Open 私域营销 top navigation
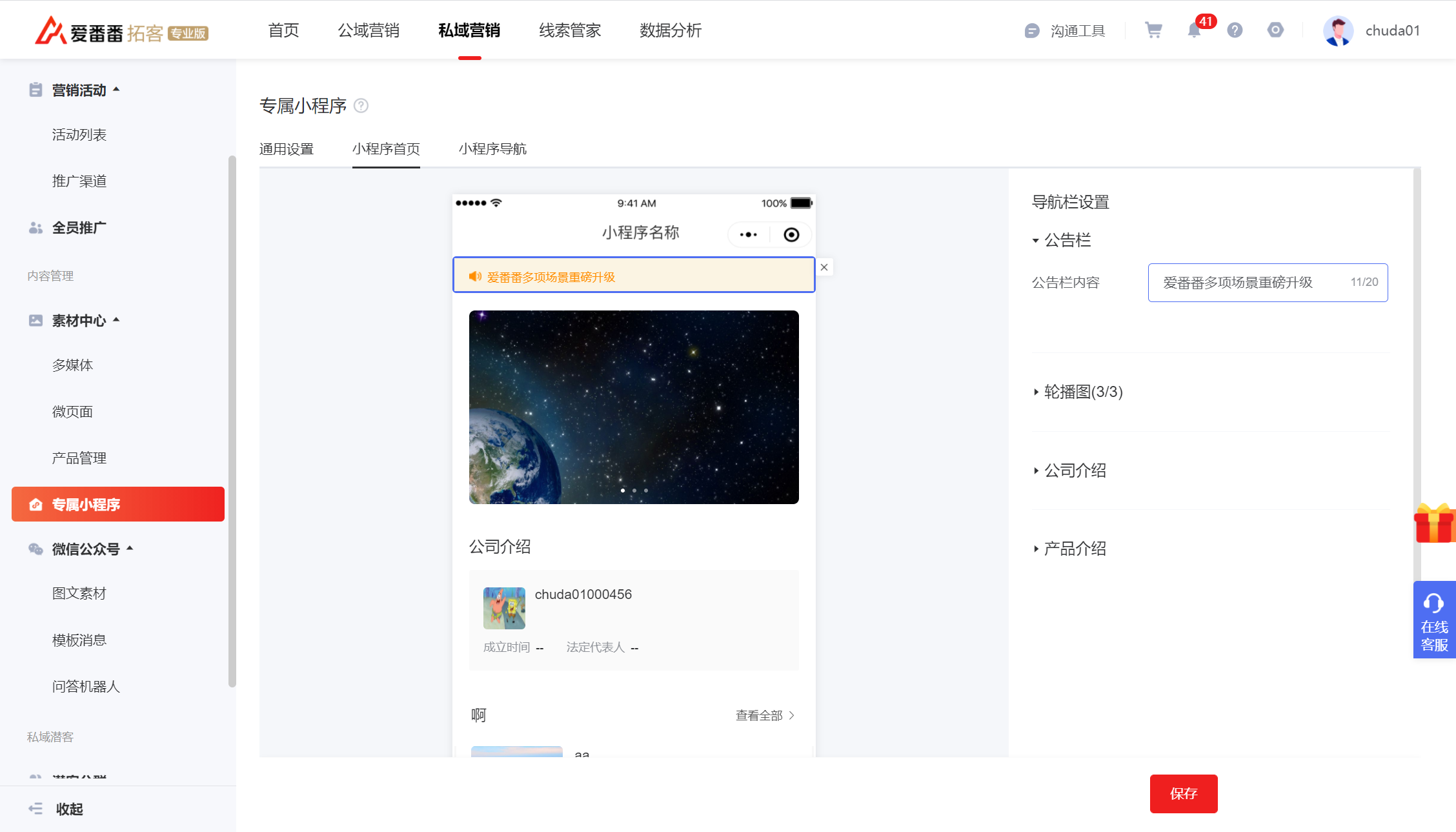 point(469,30)
